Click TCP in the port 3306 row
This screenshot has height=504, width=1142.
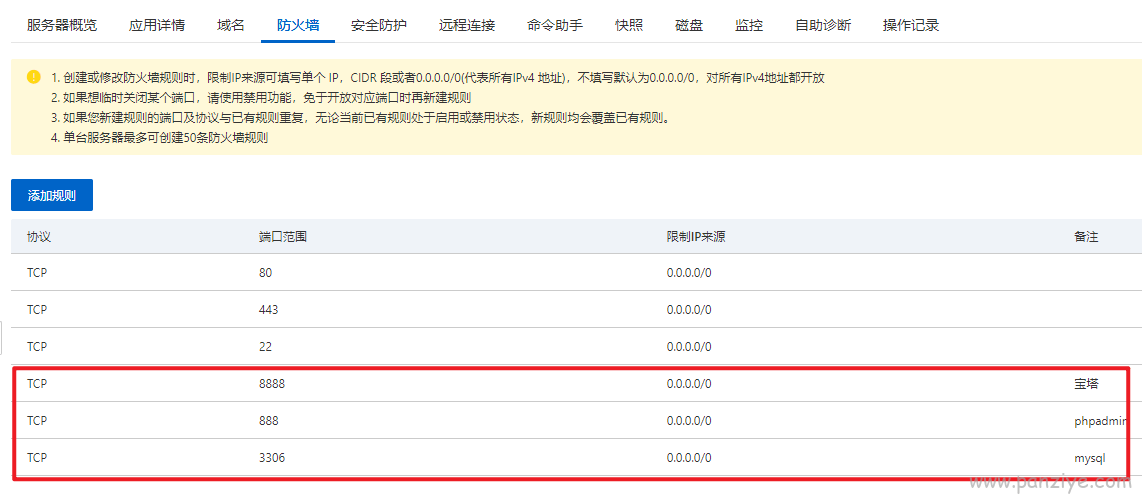point(37,457)
